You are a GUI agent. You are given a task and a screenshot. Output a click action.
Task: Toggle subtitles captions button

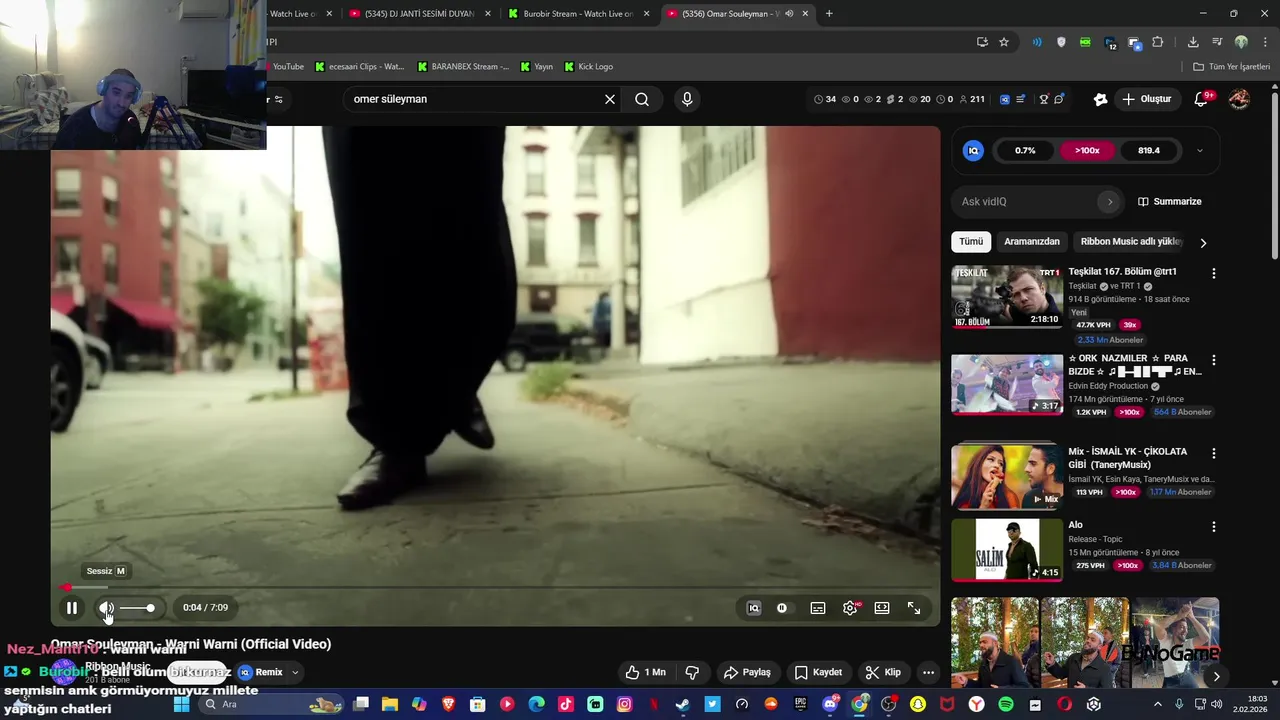click(818, 608)
